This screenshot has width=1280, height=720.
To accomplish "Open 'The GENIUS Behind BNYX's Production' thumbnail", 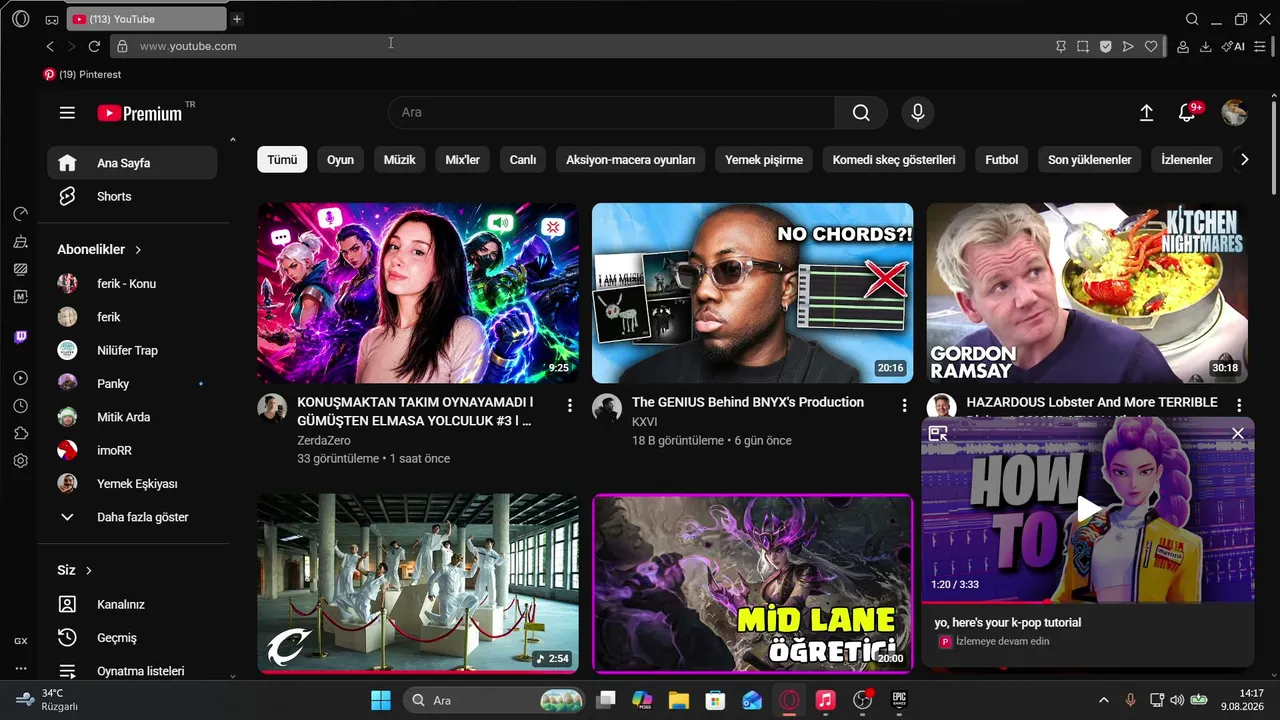I will pos(752,293).
